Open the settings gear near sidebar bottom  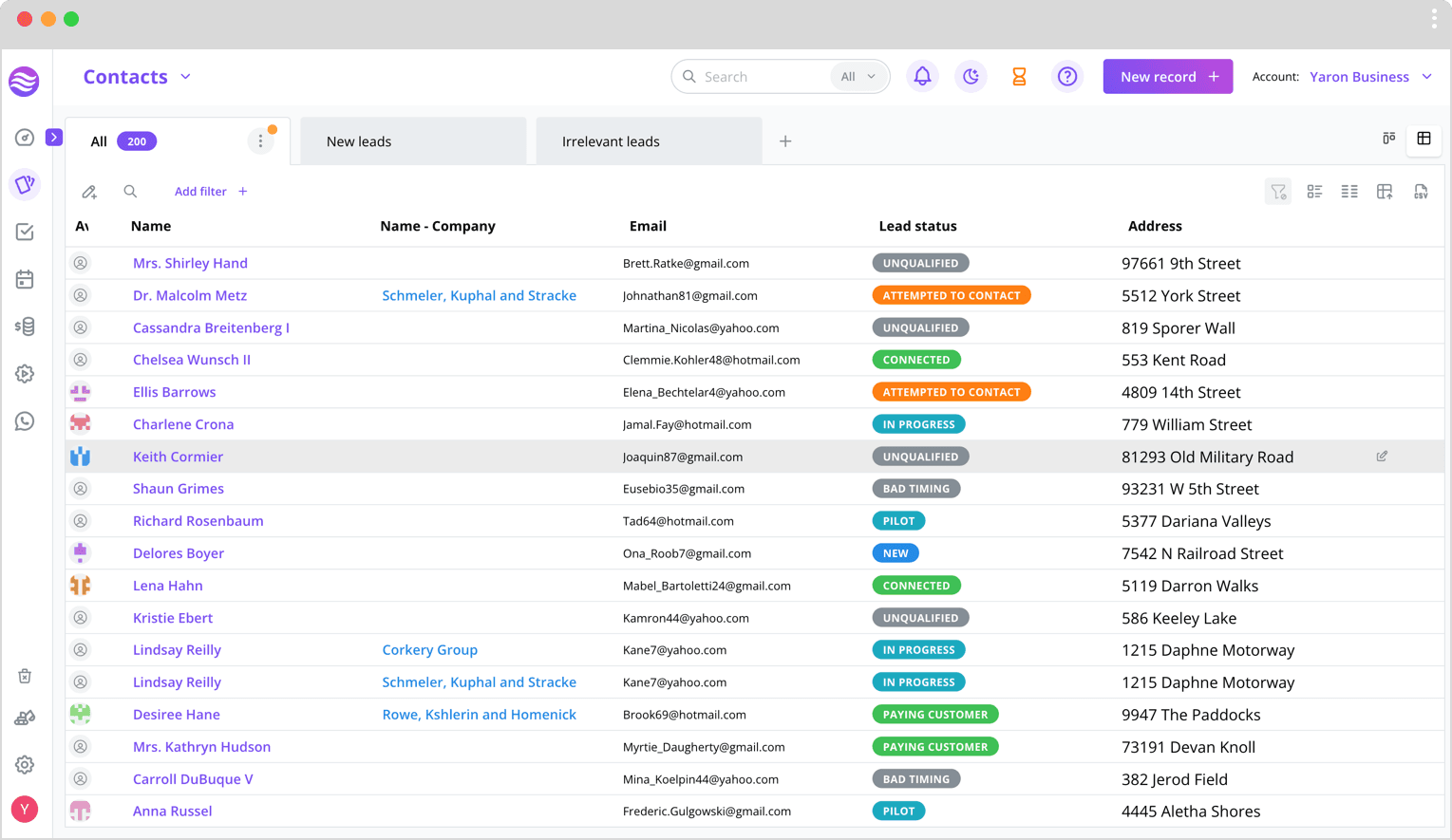[x=25, y=765]
